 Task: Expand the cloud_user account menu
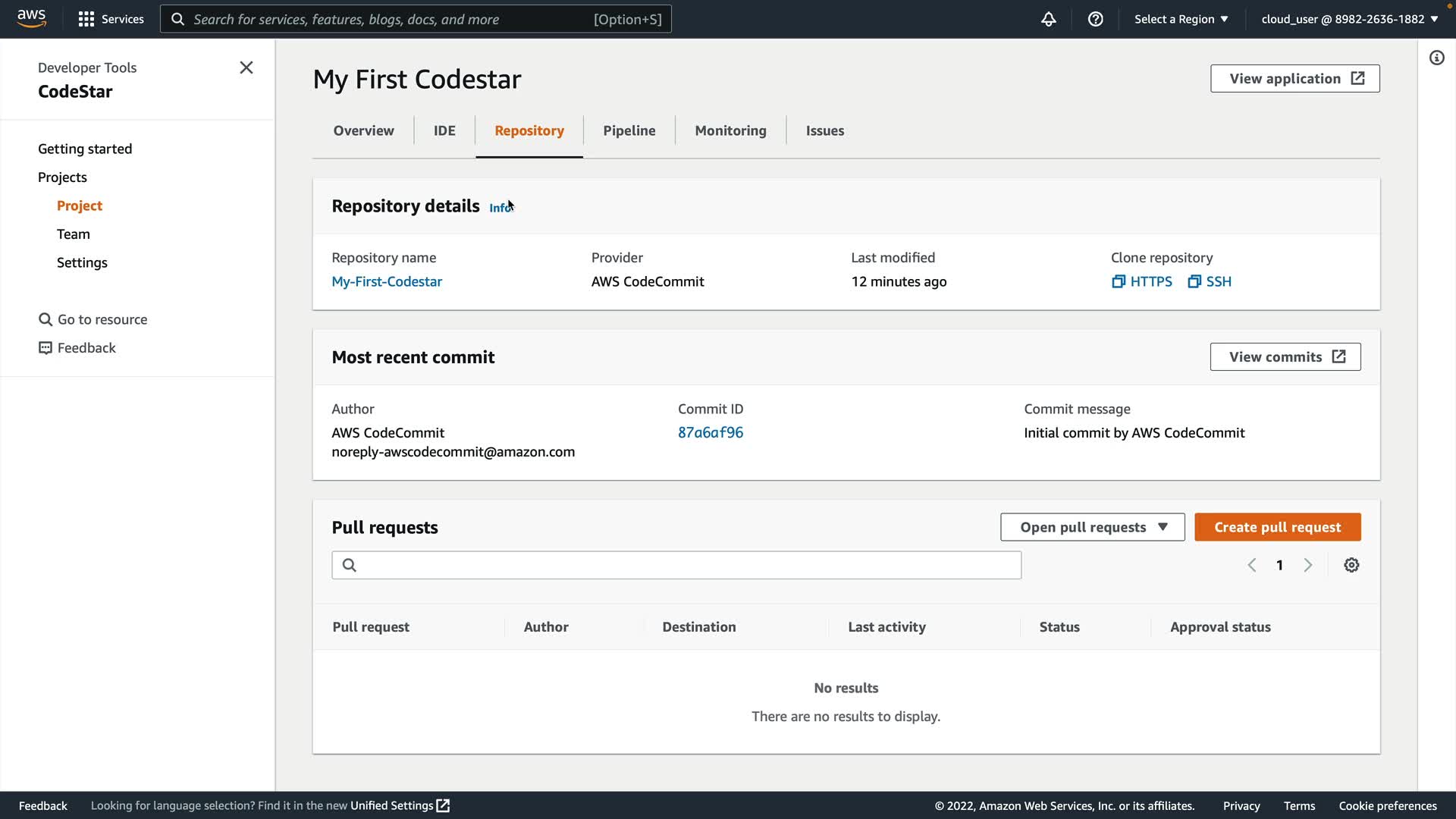[1349, 19]
